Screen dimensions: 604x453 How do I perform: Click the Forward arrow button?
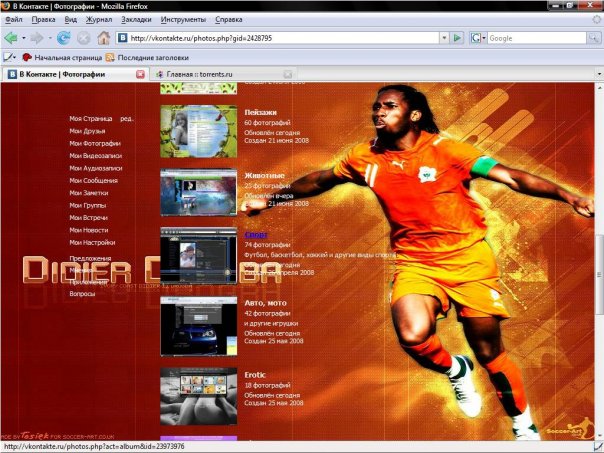(37, 38)
